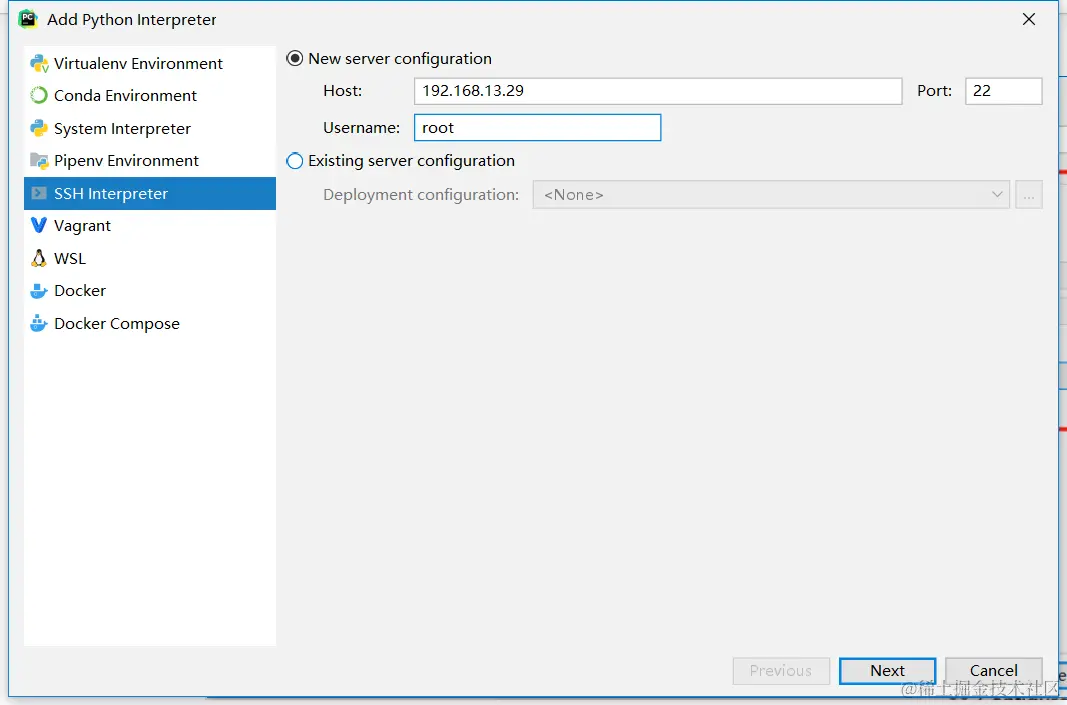The width and height of the screenshot is (1067, 705).
Task: Click the Pipenv Environment folder icon
Action: point(39,161)
